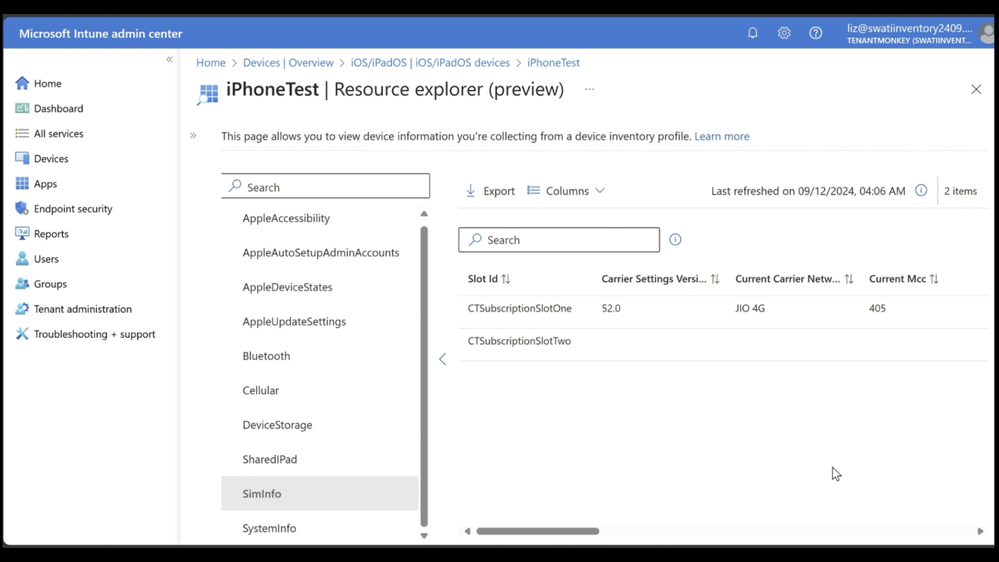The width and height of the screenshot is (999, 562).
Task: Click the table Search field
Action: pos(559,240)
